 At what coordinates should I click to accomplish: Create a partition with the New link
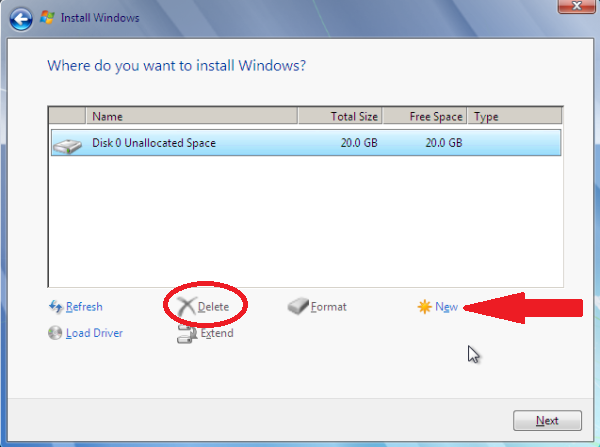(x=447, y=307)
